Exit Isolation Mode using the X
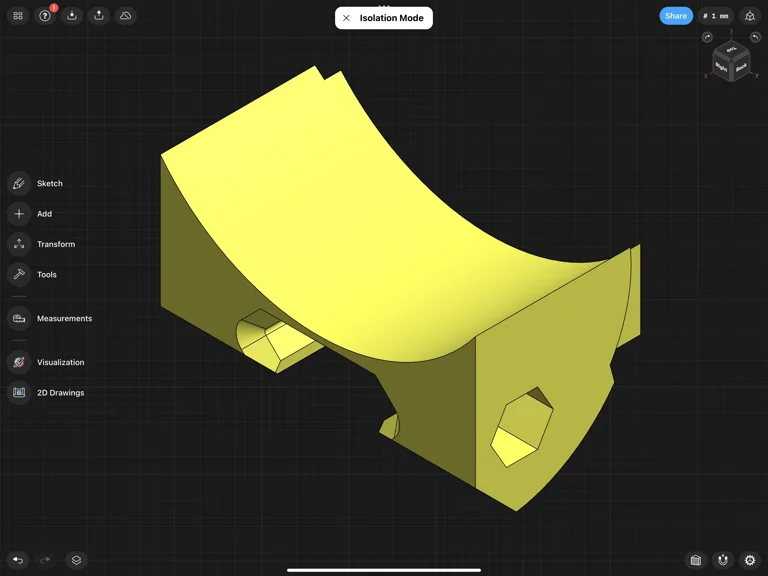The width and height of the screenshot is (768, 576). pos(346,18)
